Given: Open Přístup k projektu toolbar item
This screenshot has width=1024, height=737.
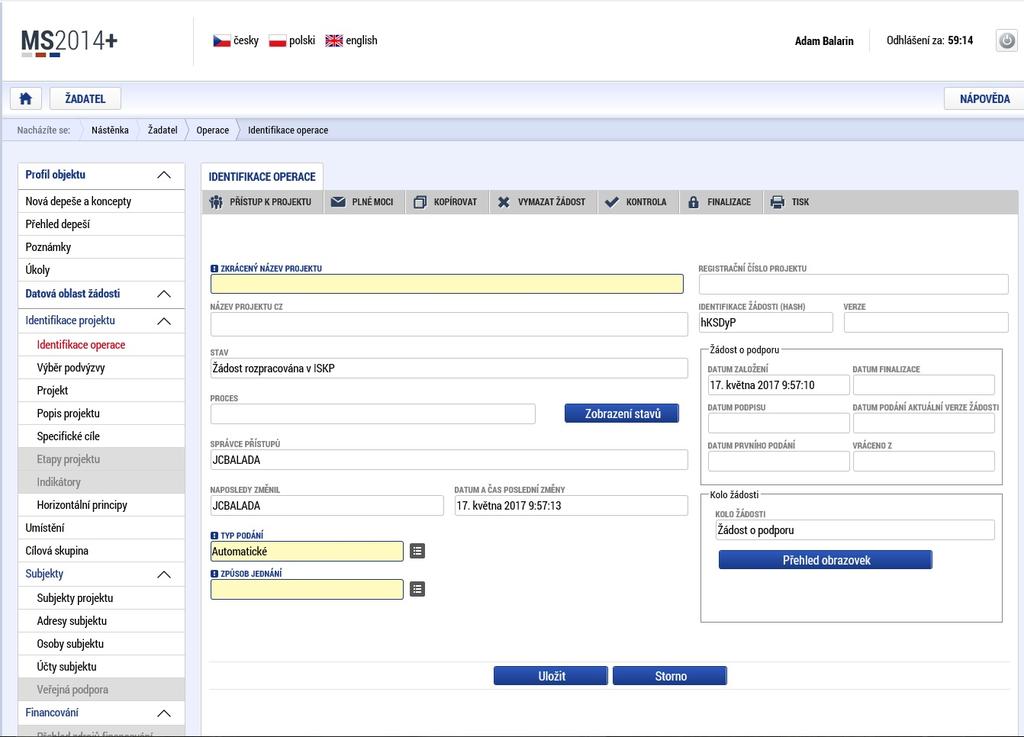Looking at the screenshot, I should (261, 202).
